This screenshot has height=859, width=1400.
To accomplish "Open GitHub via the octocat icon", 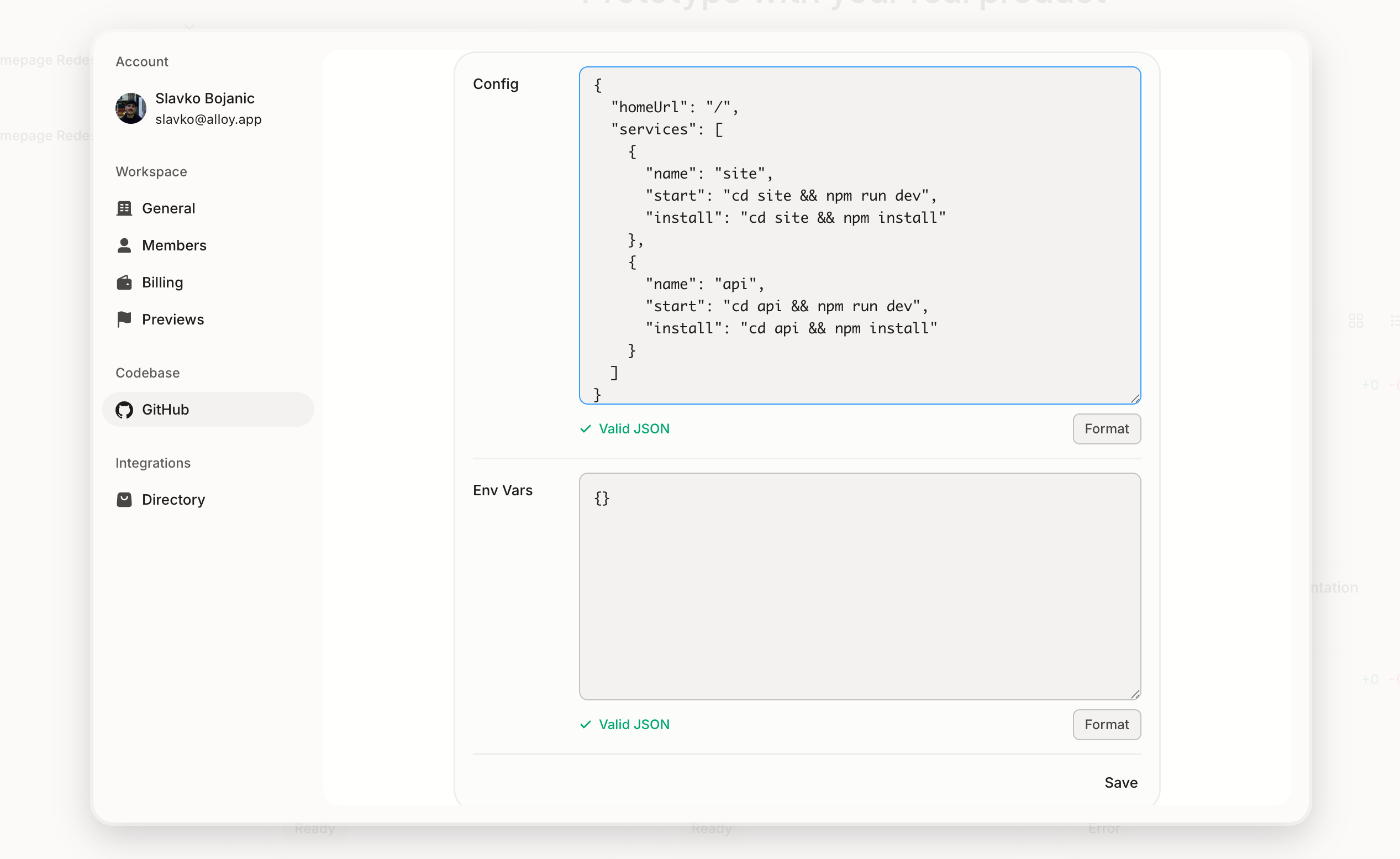I will tap(124, 409).
